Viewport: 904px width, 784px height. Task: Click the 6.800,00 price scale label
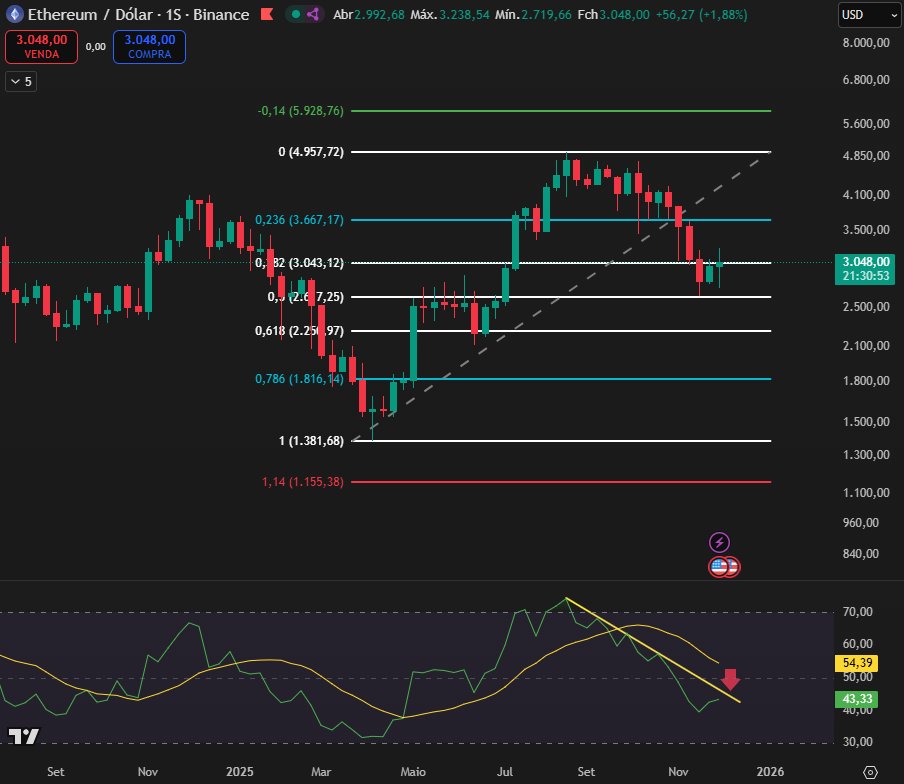tap(866, 80)
